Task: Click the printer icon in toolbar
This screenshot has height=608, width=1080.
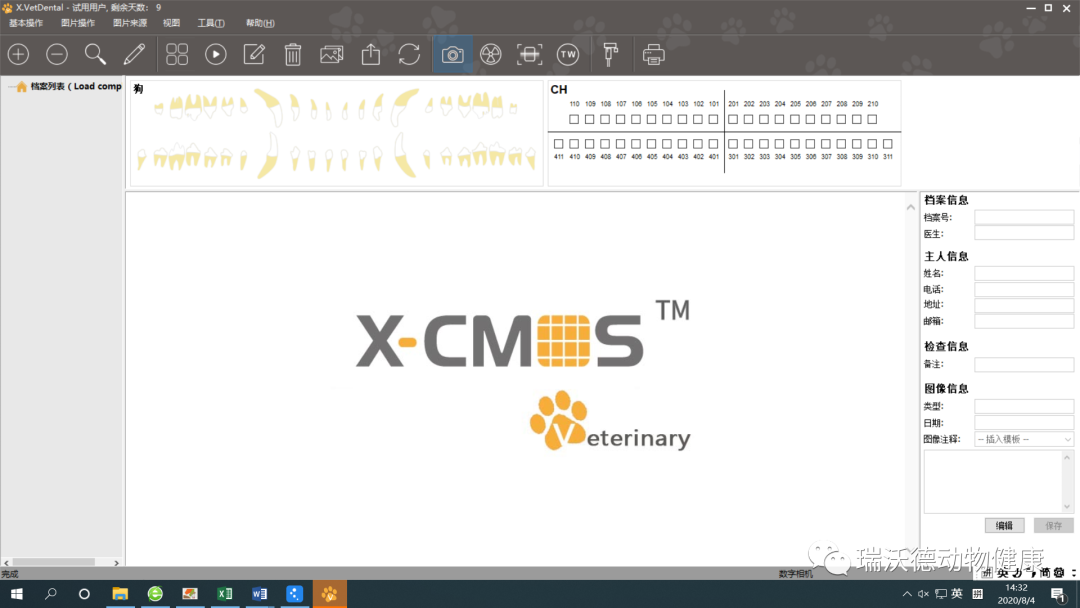Action: click(653, 54)
